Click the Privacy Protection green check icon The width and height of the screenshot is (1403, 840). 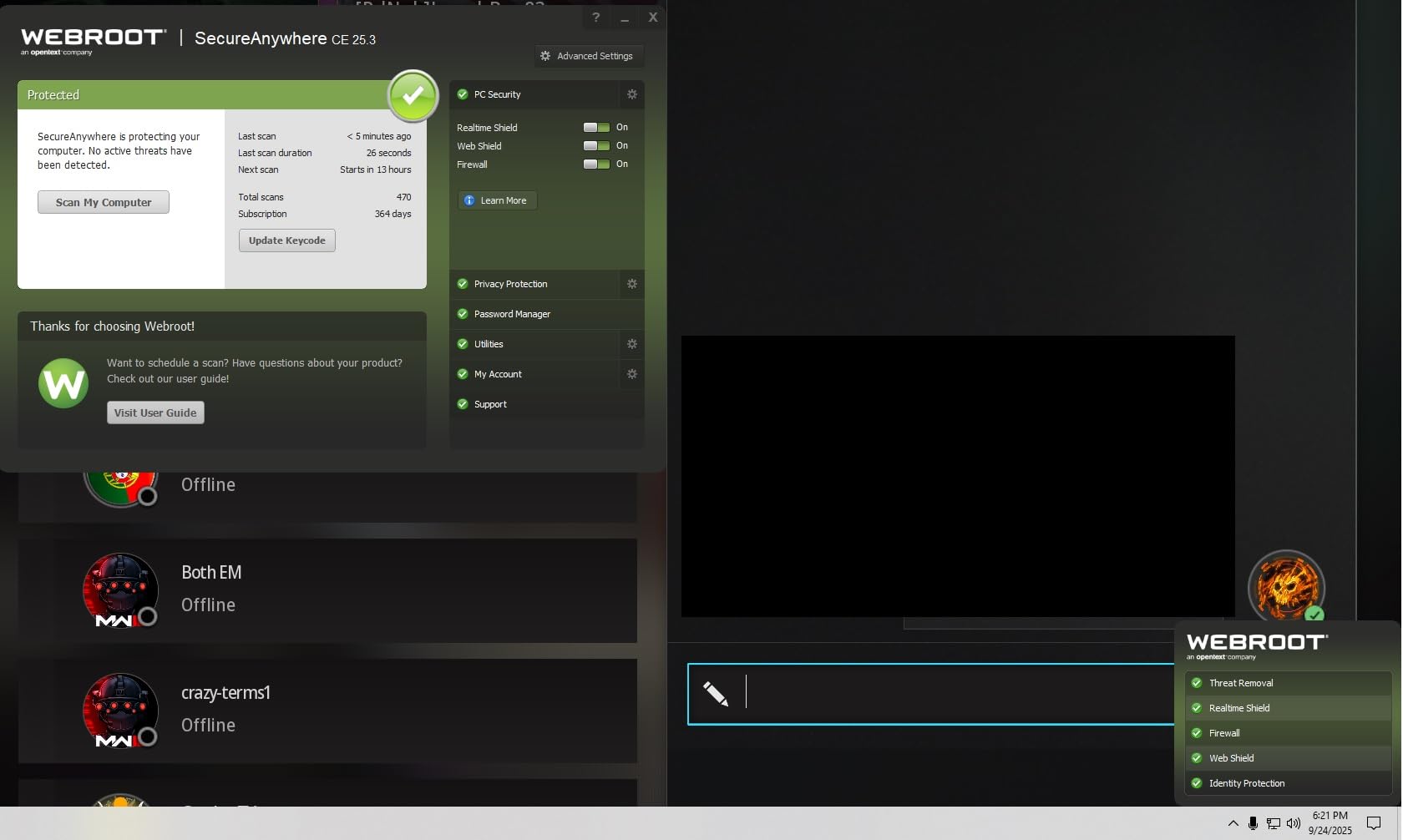coord(463,284)
